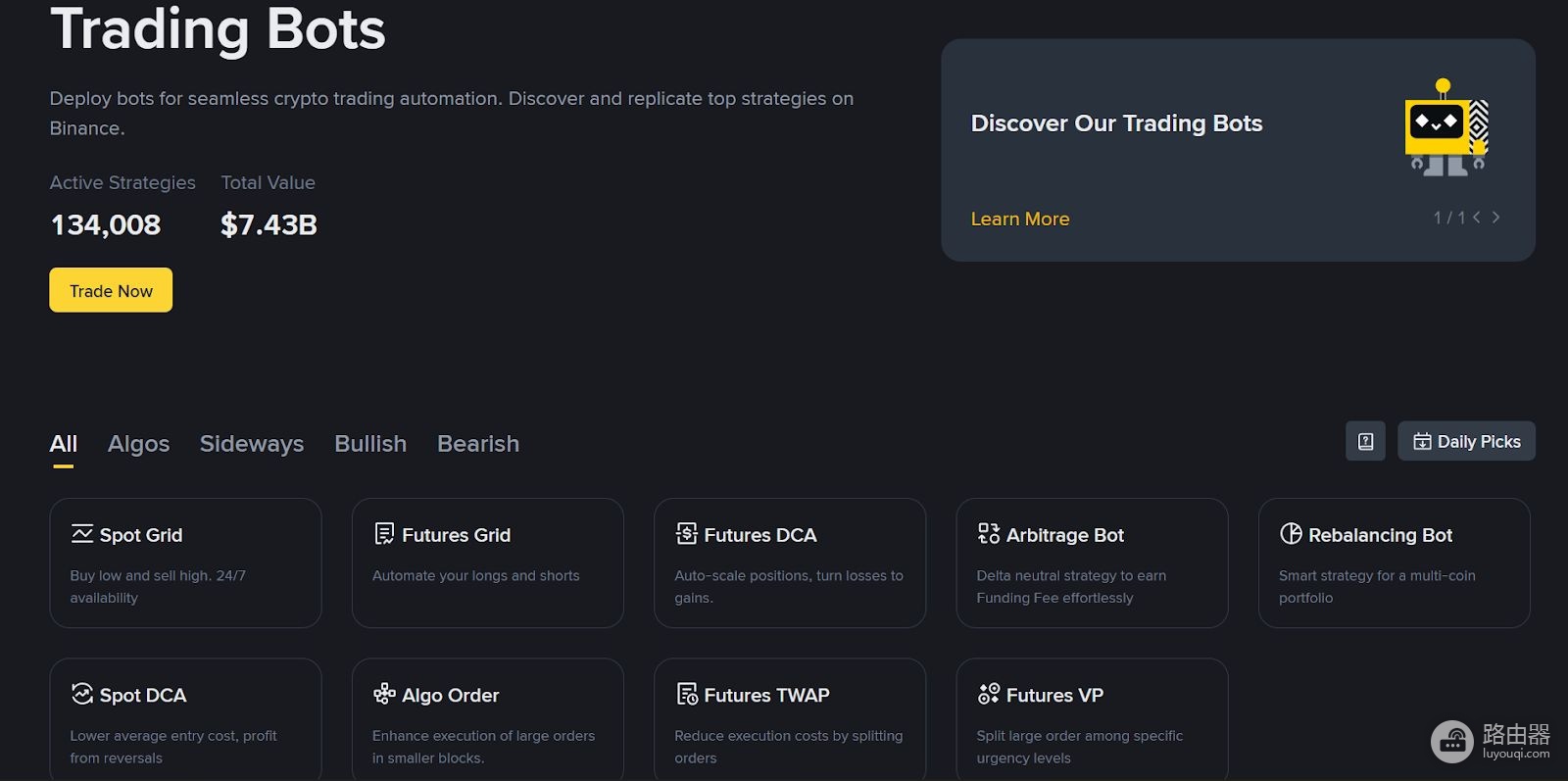
Task: Click 'Deploy bots for seamless crypto' intro text
Action: click(452, 113)
